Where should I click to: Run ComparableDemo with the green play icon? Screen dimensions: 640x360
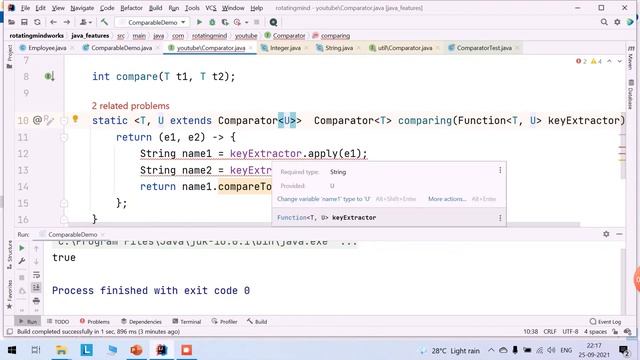click(x=199, y=22)
